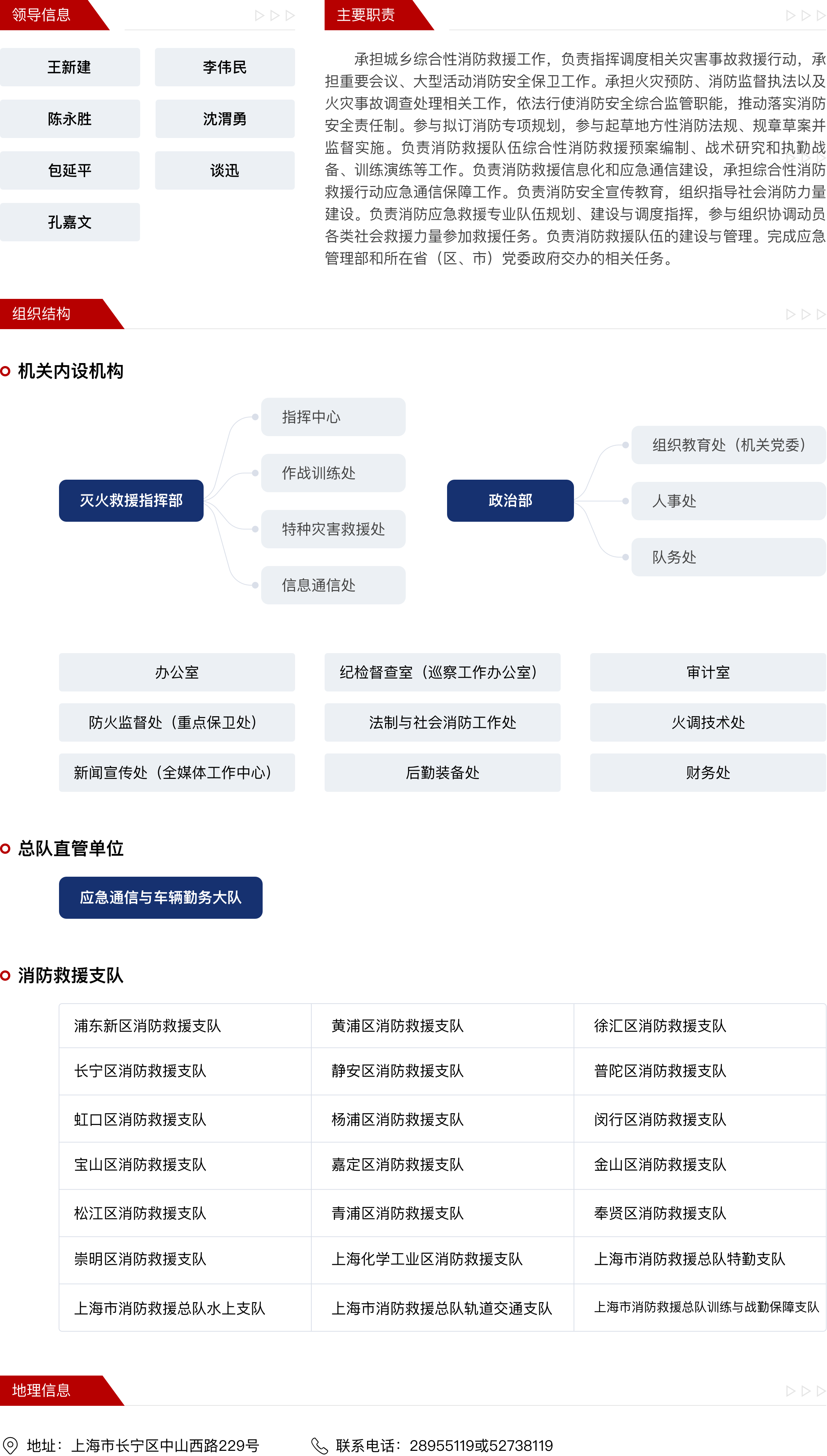Select leader 陈永胜
This screenshot has height=1456, width=827.
[x=70, y=119]
